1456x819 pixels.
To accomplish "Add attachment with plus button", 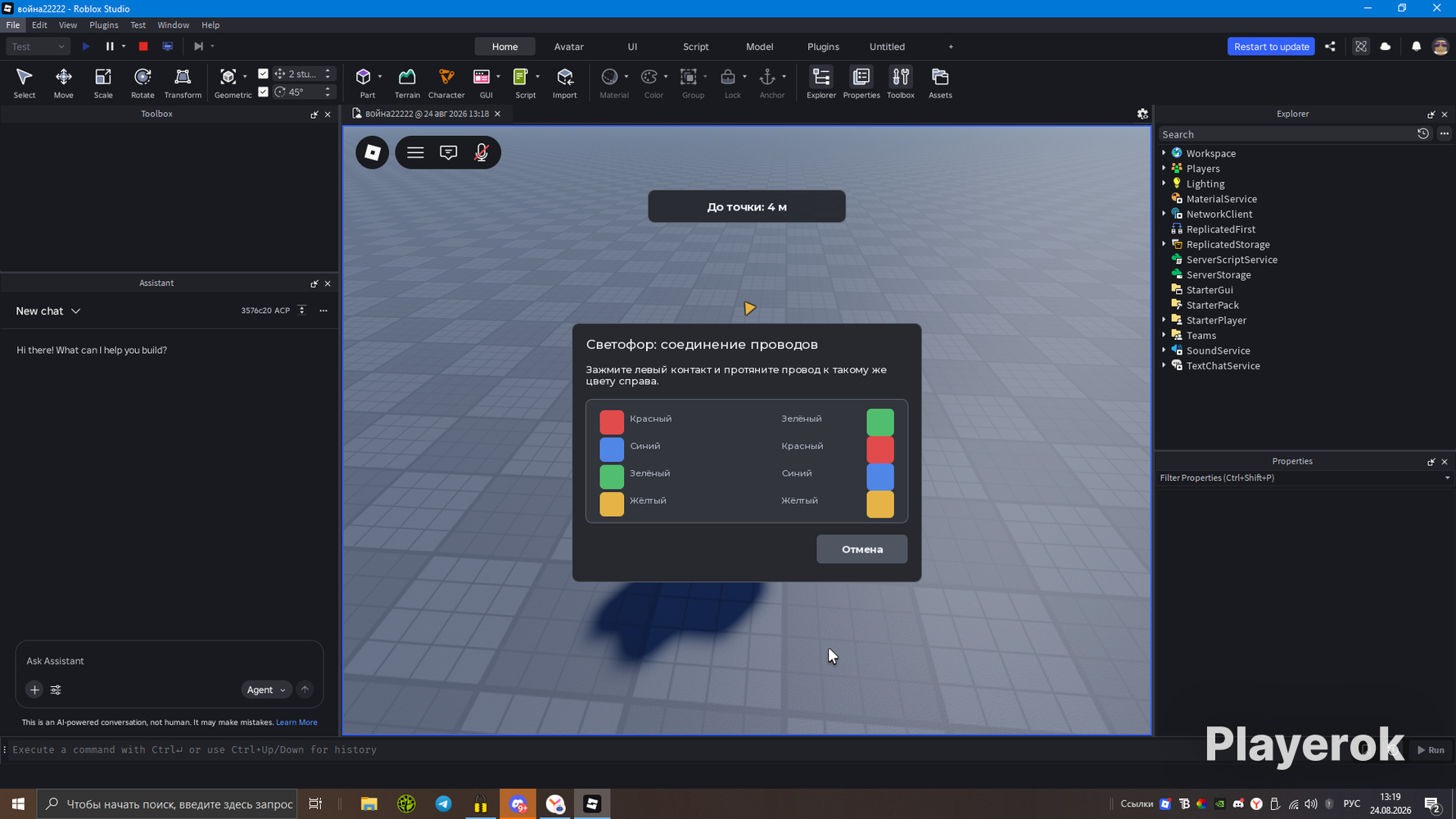I will (x=34, y=690).
